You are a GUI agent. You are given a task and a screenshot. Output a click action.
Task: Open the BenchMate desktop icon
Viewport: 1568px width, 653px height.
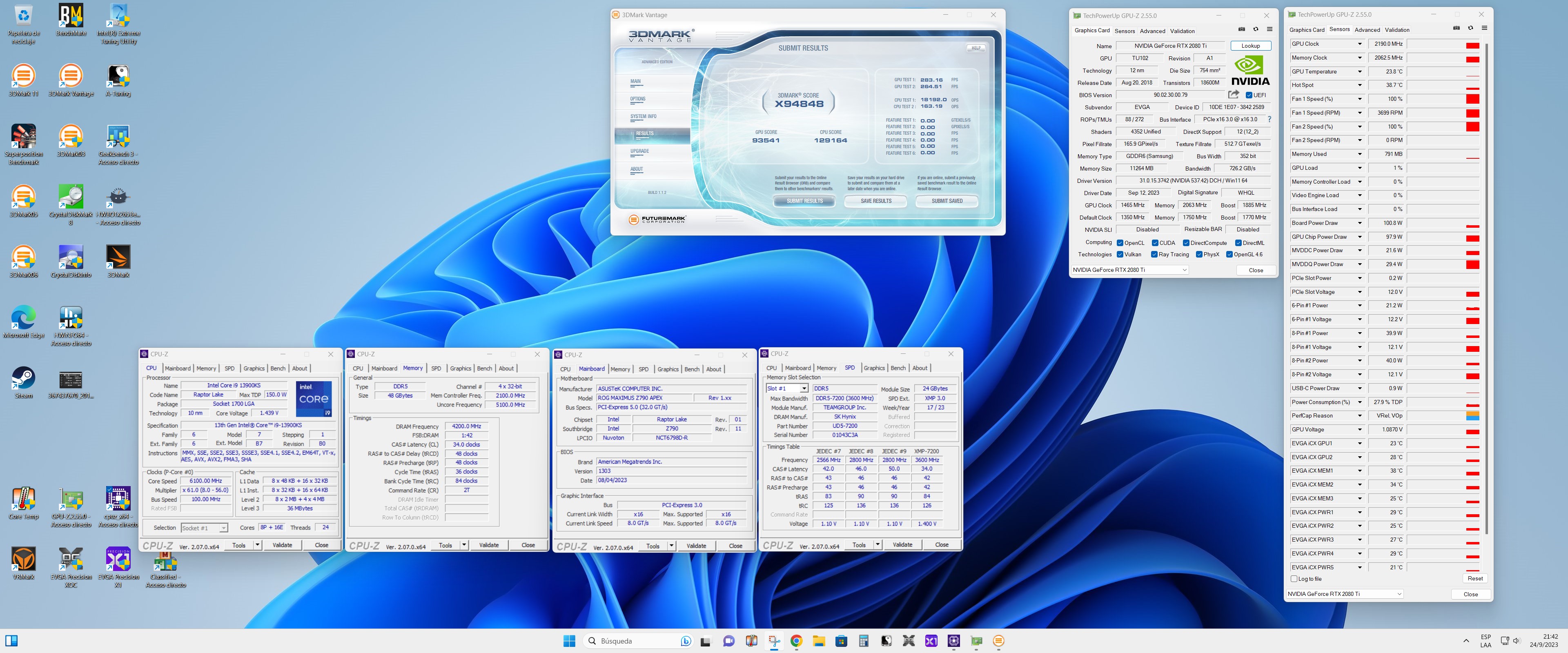tap(71, 20)
